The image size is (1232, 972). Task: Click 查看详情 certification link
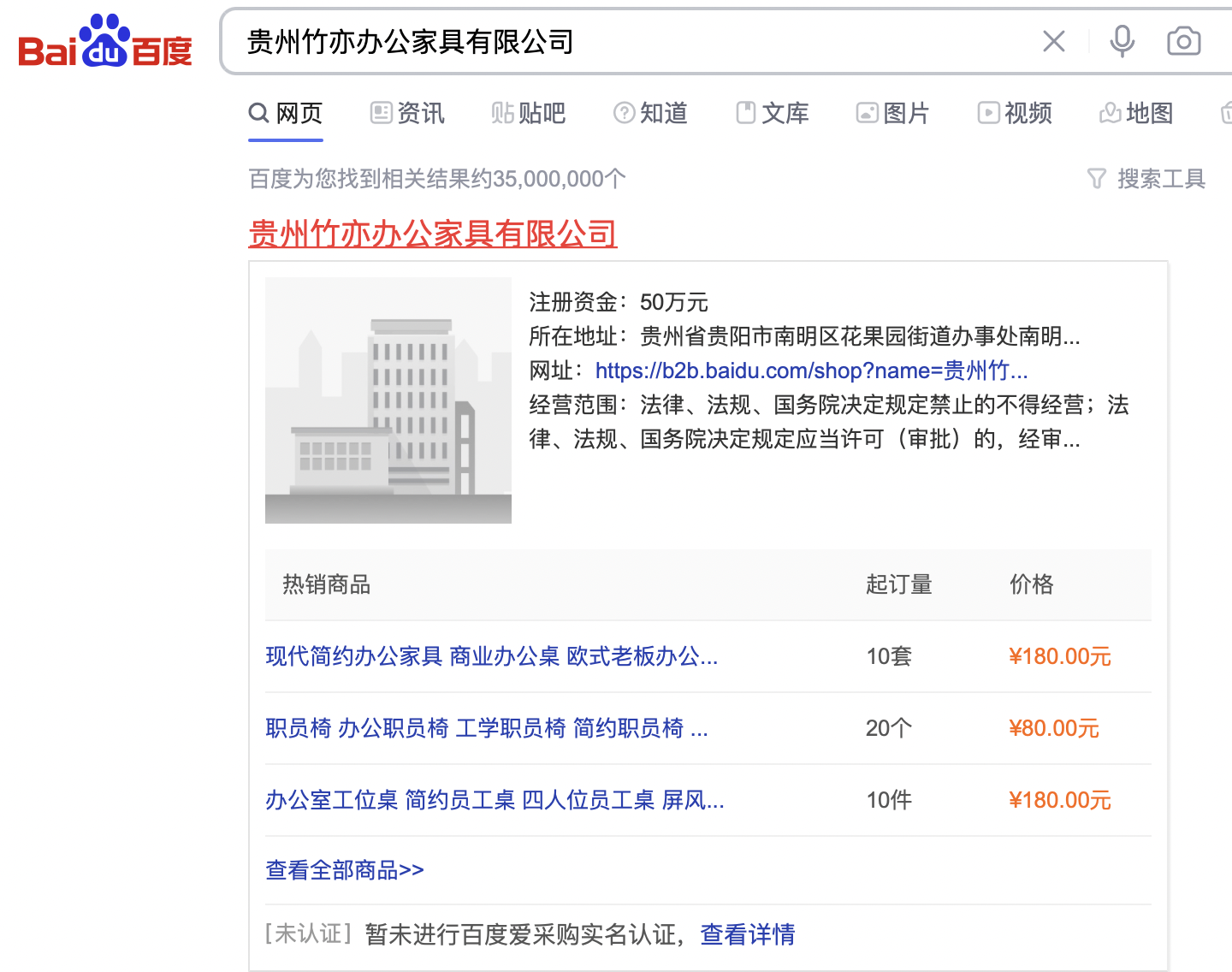(748, 934)
